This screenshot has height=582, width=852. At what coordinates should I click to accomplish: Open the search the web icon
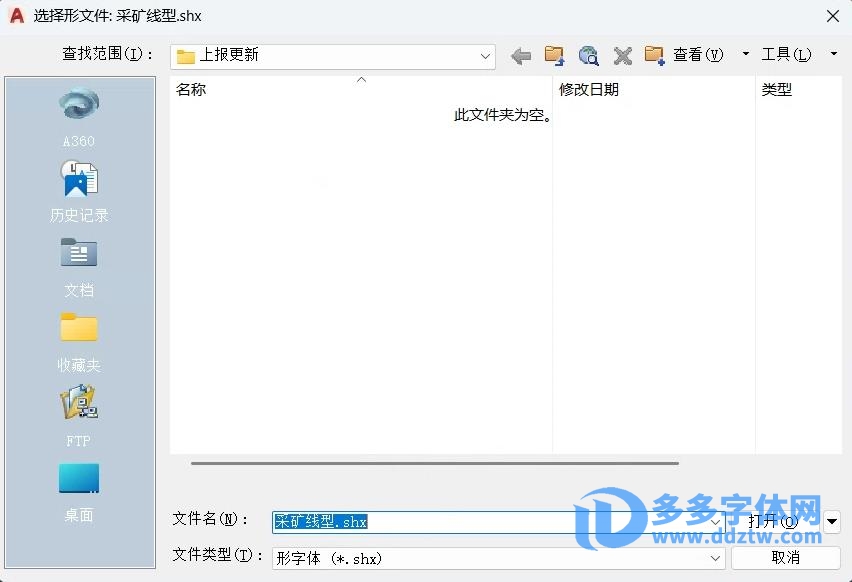(588, 56)
